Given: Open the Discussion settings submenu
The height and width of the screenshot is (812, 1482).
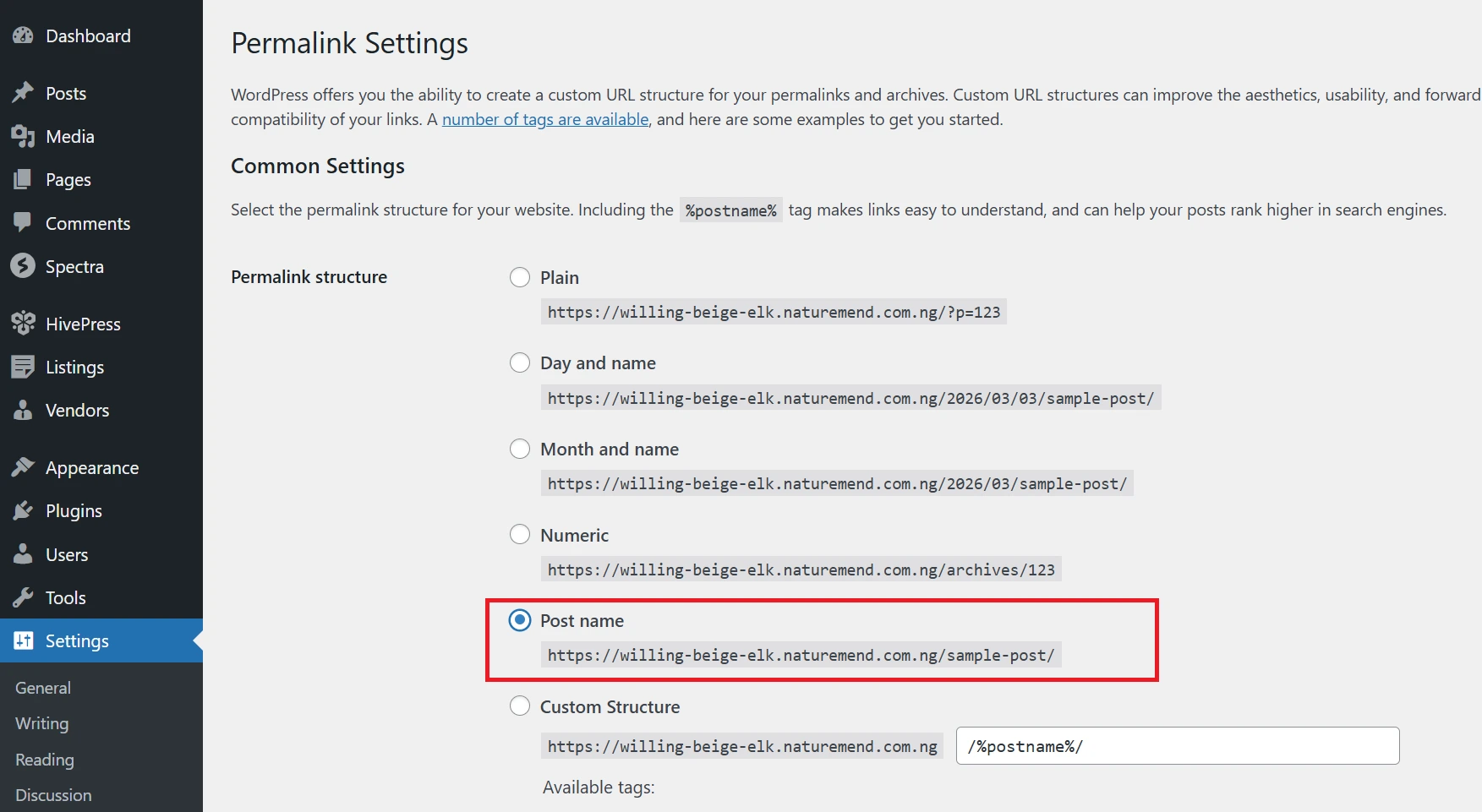Looking at the screenshot, I should [53, 795].
